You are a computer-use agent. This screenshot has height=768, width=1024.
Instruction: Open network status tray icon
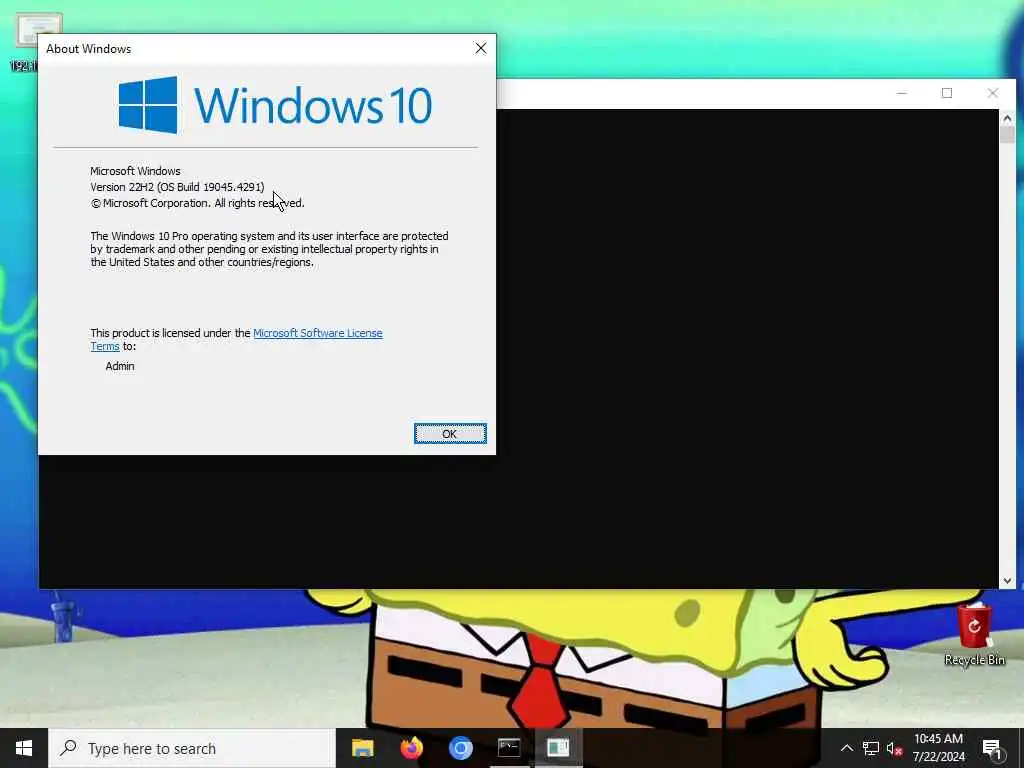pos(871,748)
